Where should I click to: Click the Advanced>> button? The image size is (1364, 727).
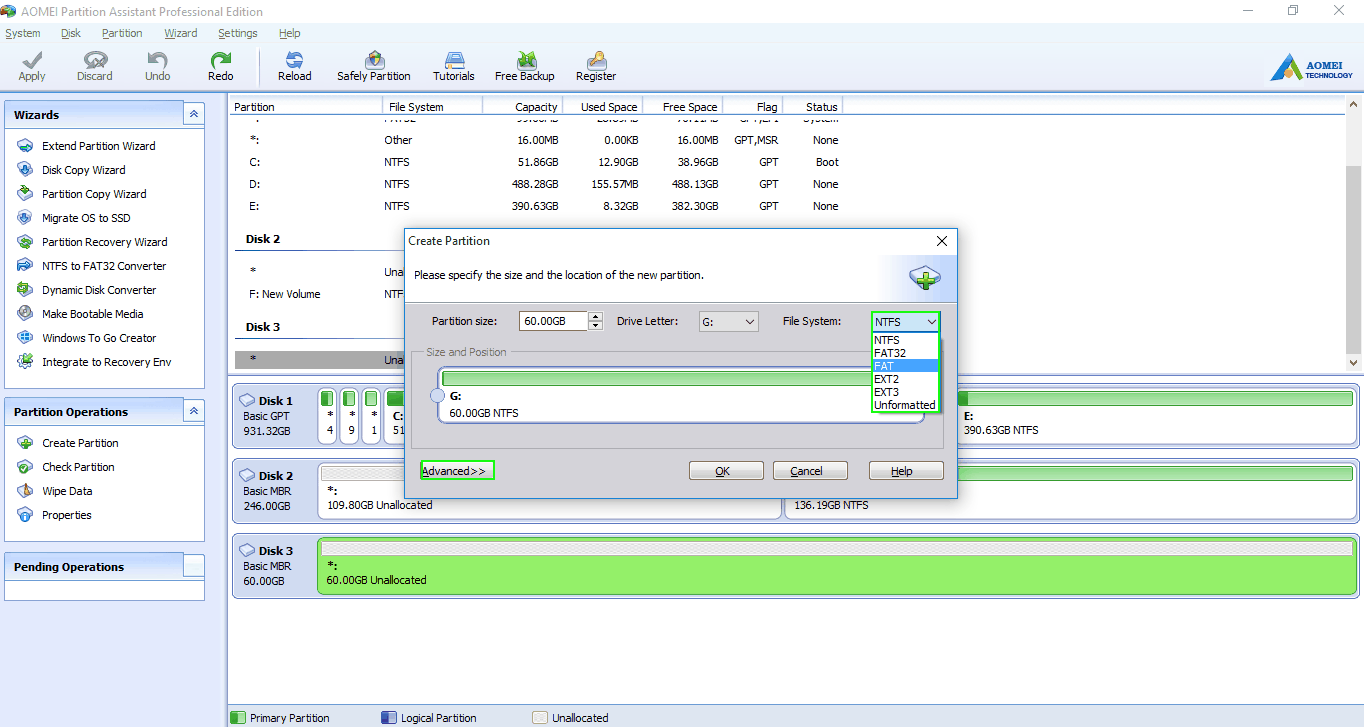click(457, 471)
